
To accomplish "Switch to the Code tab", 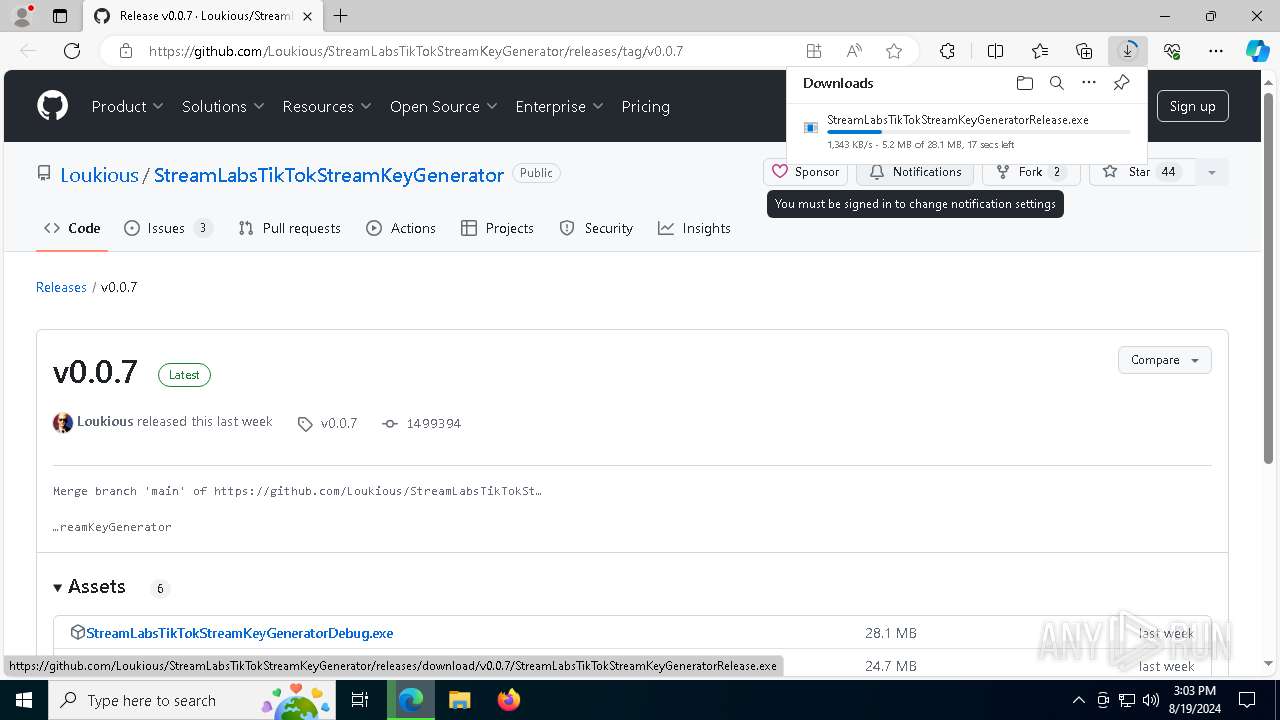I will [x=72, y=228].
